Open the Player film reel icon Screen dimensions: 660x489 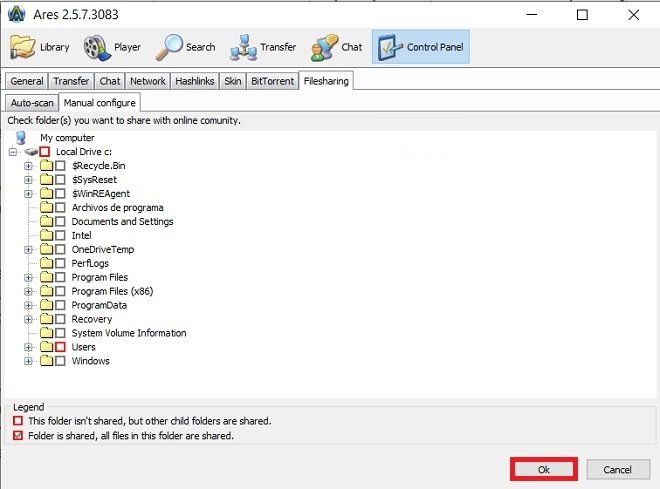click(97, 47)
